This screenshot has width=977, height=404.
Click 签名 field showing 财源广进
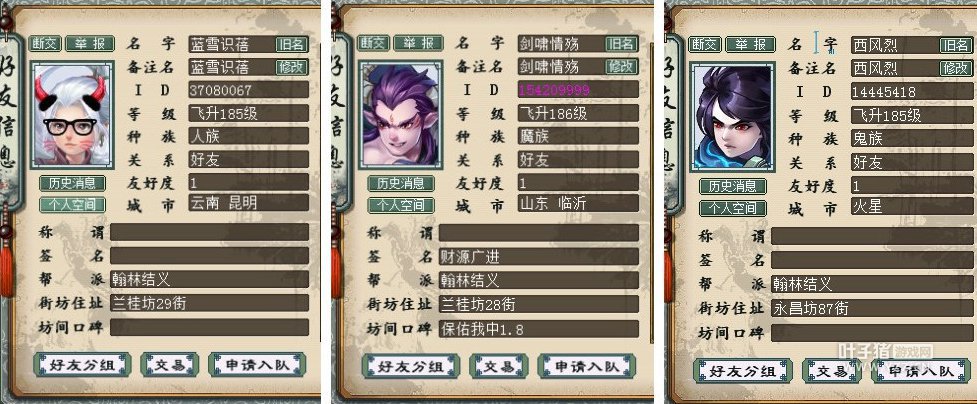pos(538,257)
